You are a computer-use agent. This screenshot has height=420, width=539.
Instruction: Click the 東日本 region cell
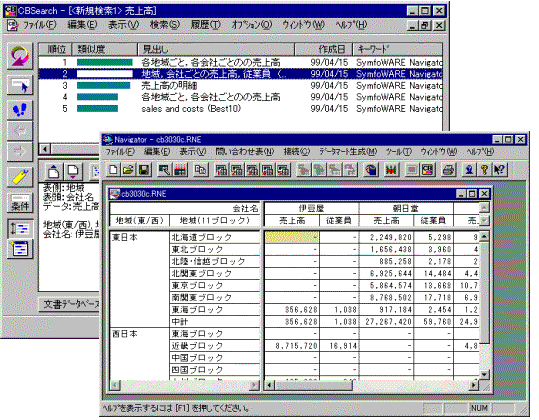(x=140, y=279)
